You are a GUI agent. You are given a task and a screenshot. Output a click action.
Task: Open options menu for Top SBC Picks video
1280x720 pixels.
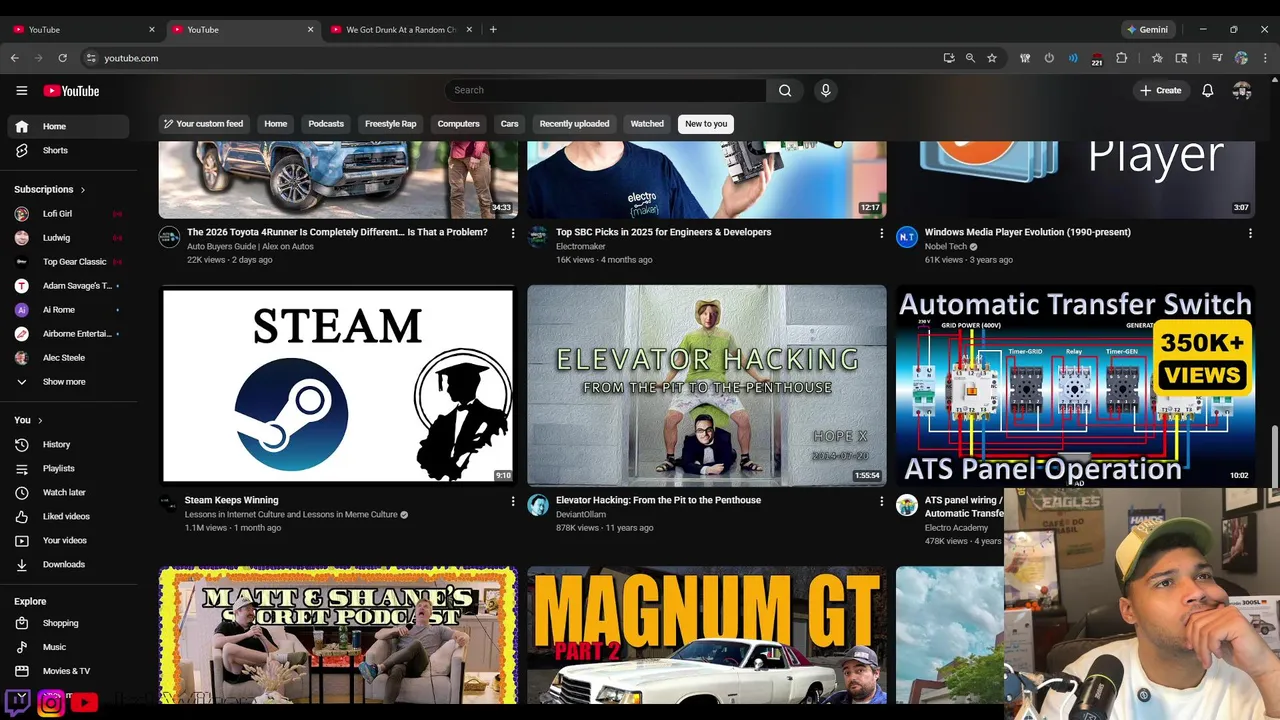[x=881, y=233]
